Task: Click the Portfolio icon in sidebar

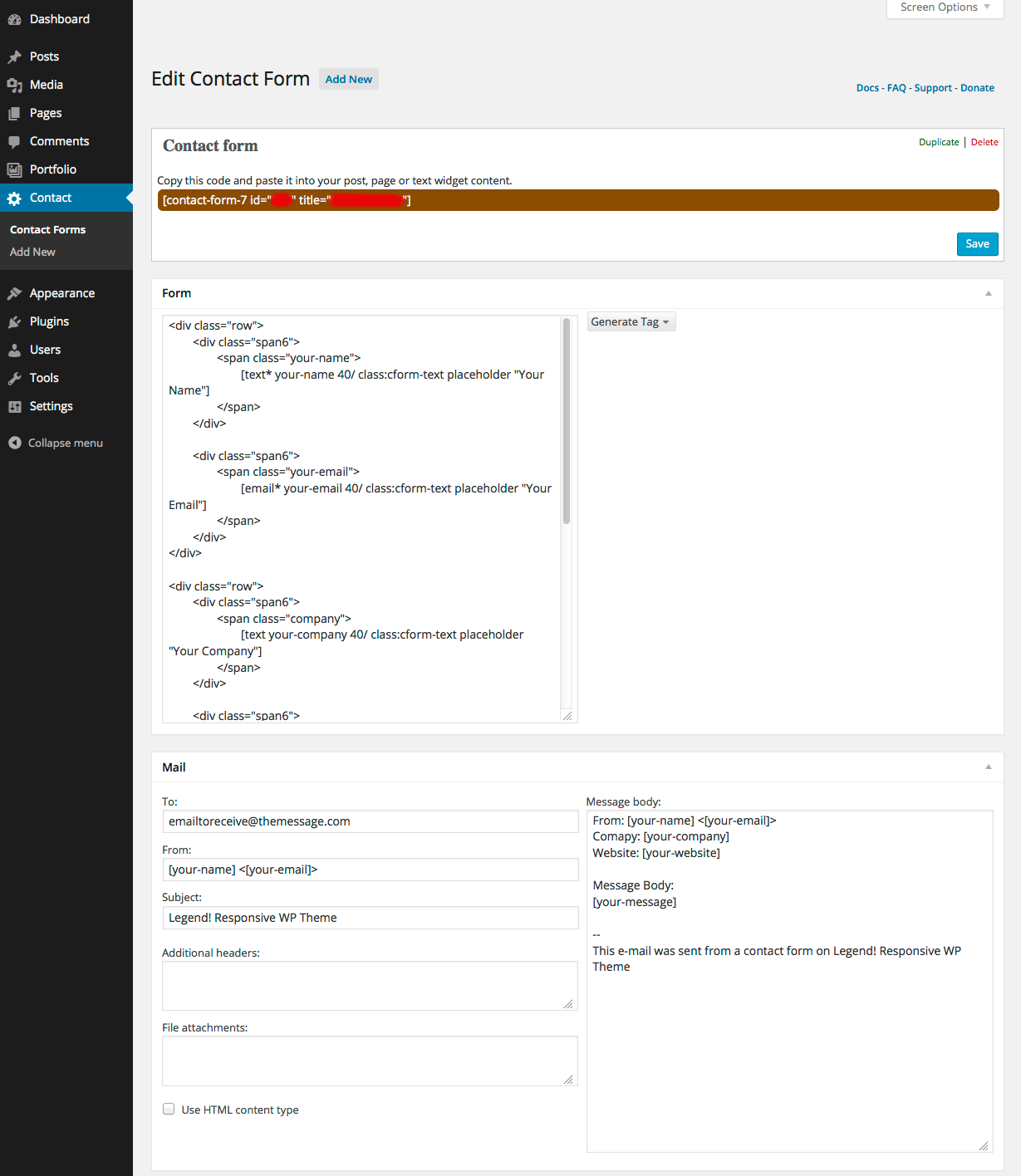Action: pos(14,169)
